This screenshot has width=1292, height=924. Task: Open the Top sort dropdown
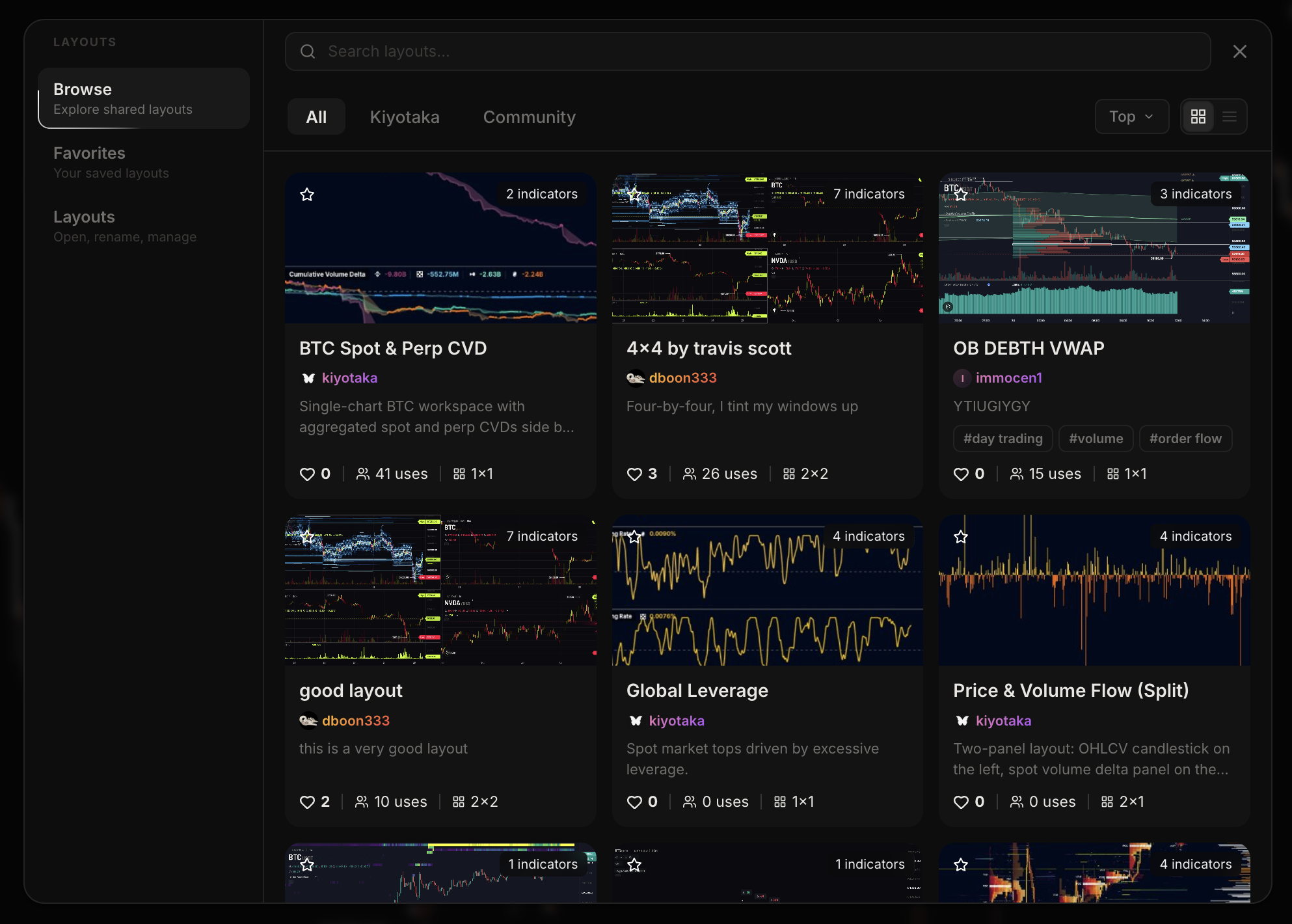tap(1132, 116)
